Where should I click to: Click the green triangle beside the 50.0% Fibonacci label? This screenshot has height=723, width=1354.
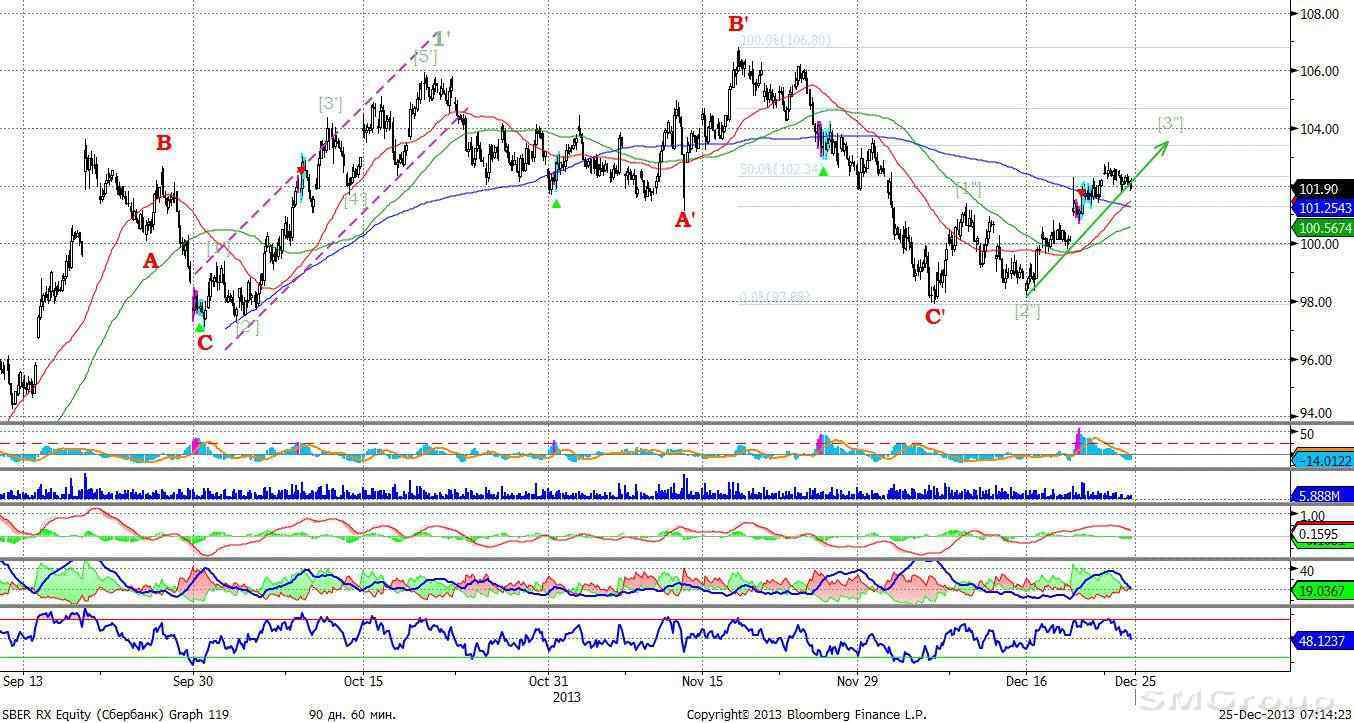[x=823, y=172]
